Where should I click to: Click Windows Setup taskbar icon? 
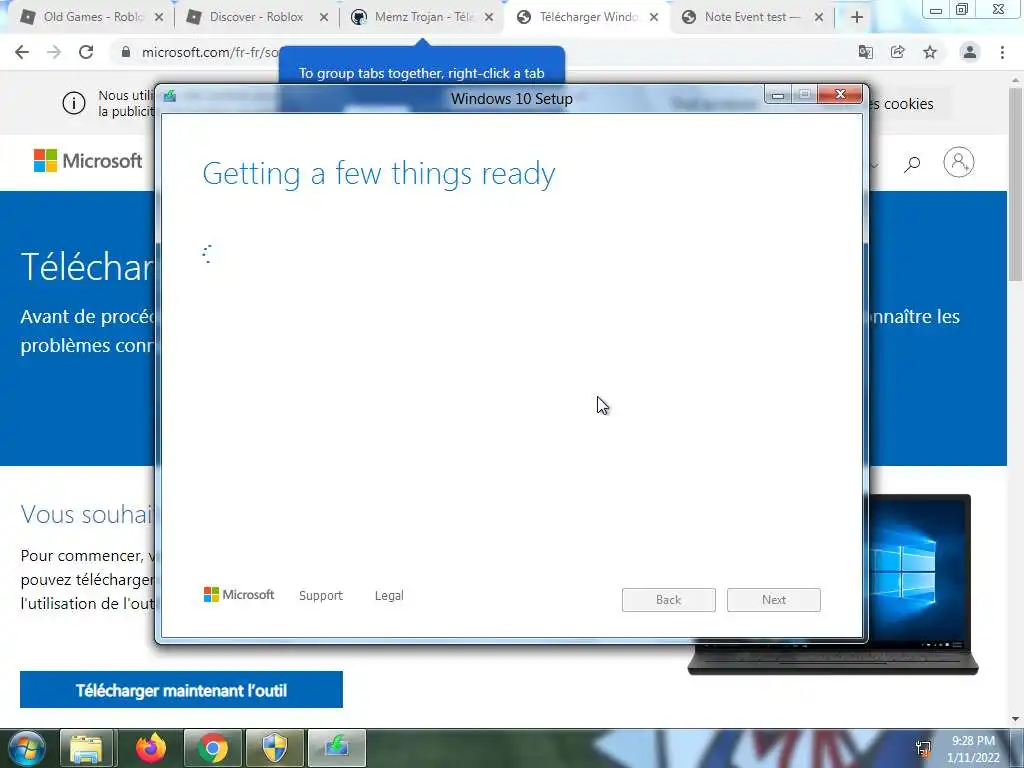(x=336, y=748)
